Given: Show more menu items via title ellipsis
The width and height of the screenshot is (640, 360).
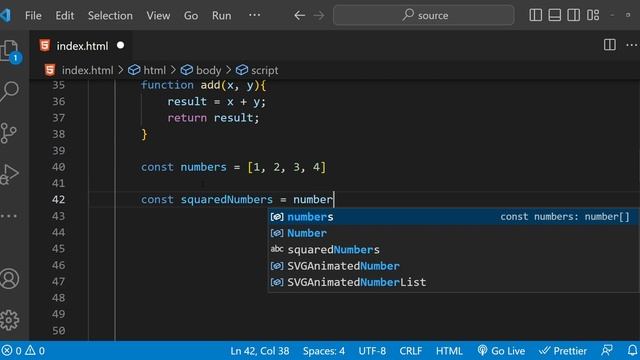Looking at the screenshot, I should (x=254, y=15).
